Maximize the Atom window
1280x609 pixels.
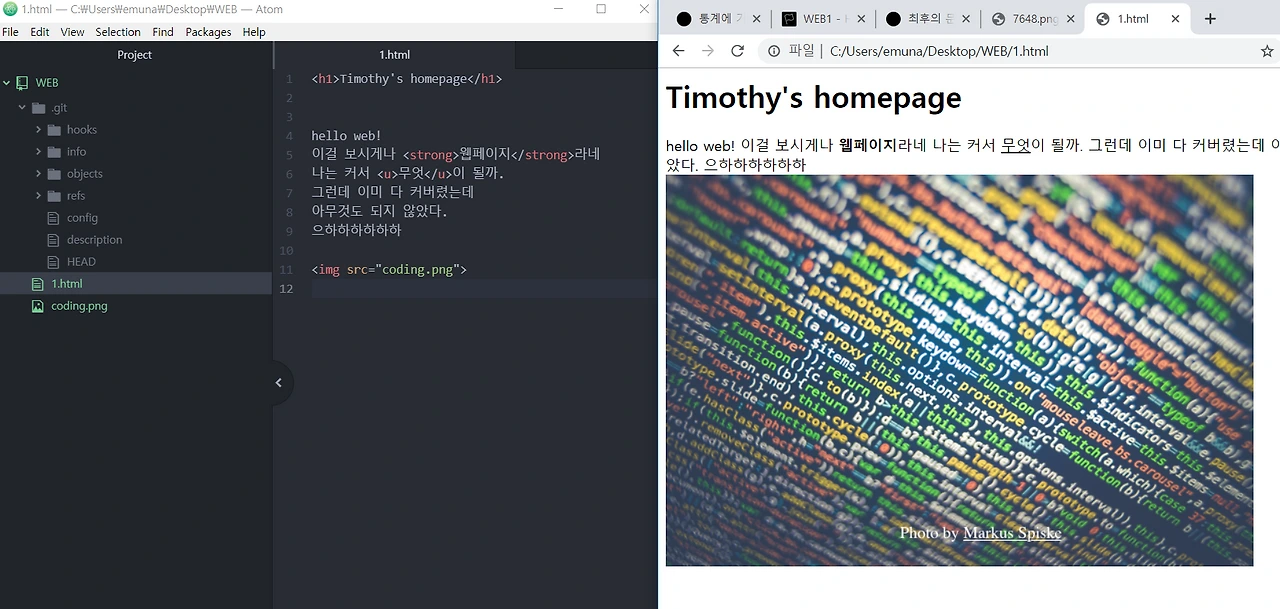[601, 9]
